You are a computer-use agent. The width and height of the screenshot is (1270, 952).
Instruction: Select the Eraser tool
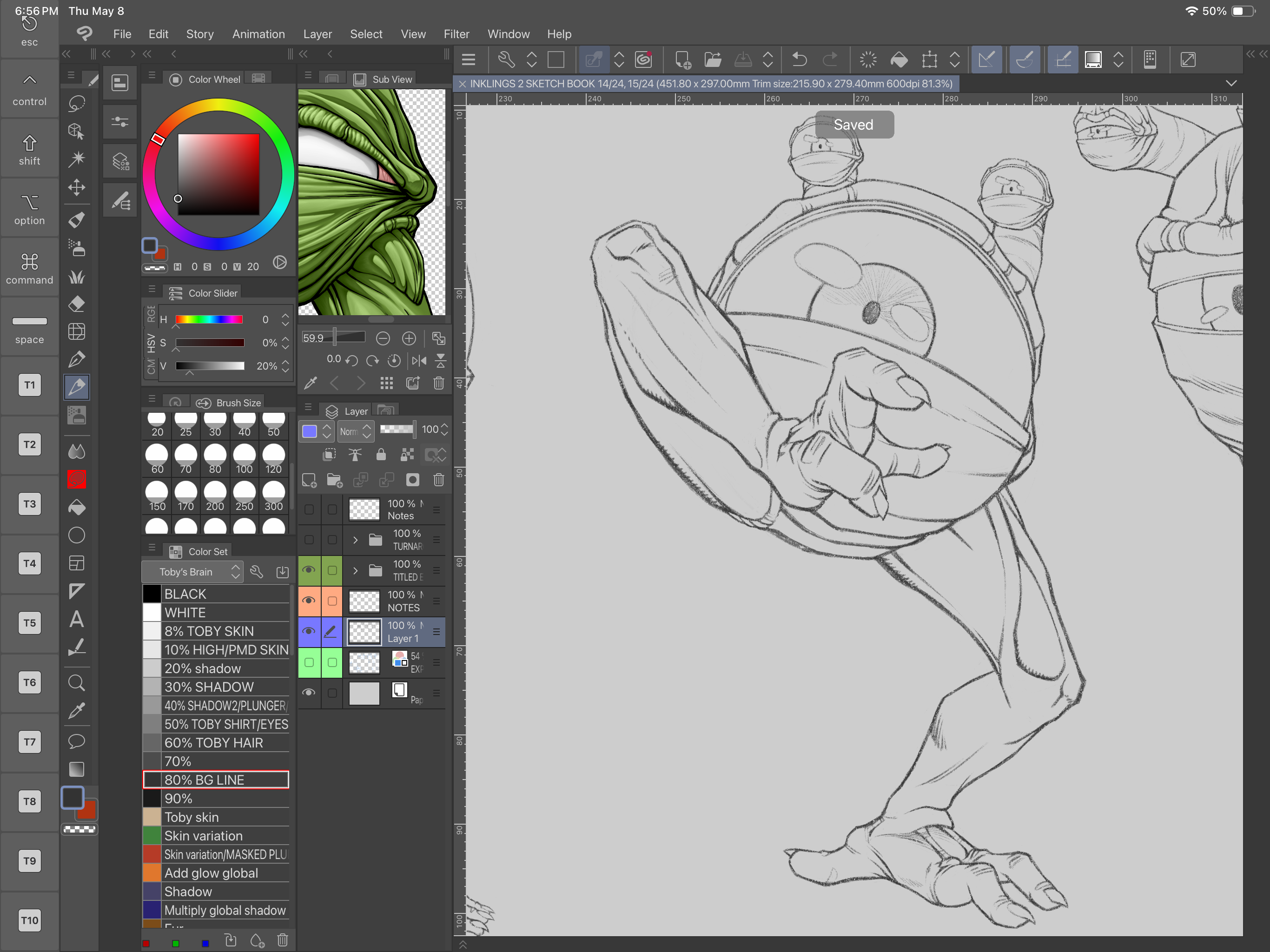point(76,304)
